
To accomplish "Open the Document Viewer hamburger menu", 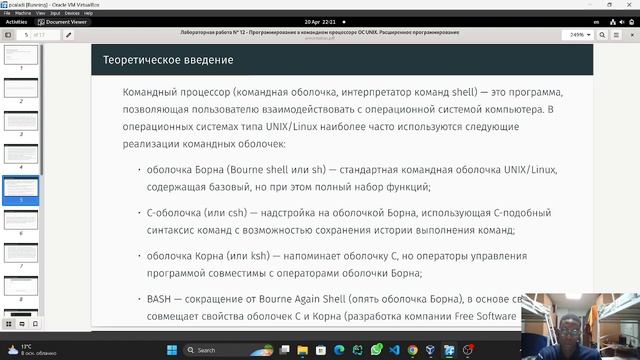I will point(616,35).
